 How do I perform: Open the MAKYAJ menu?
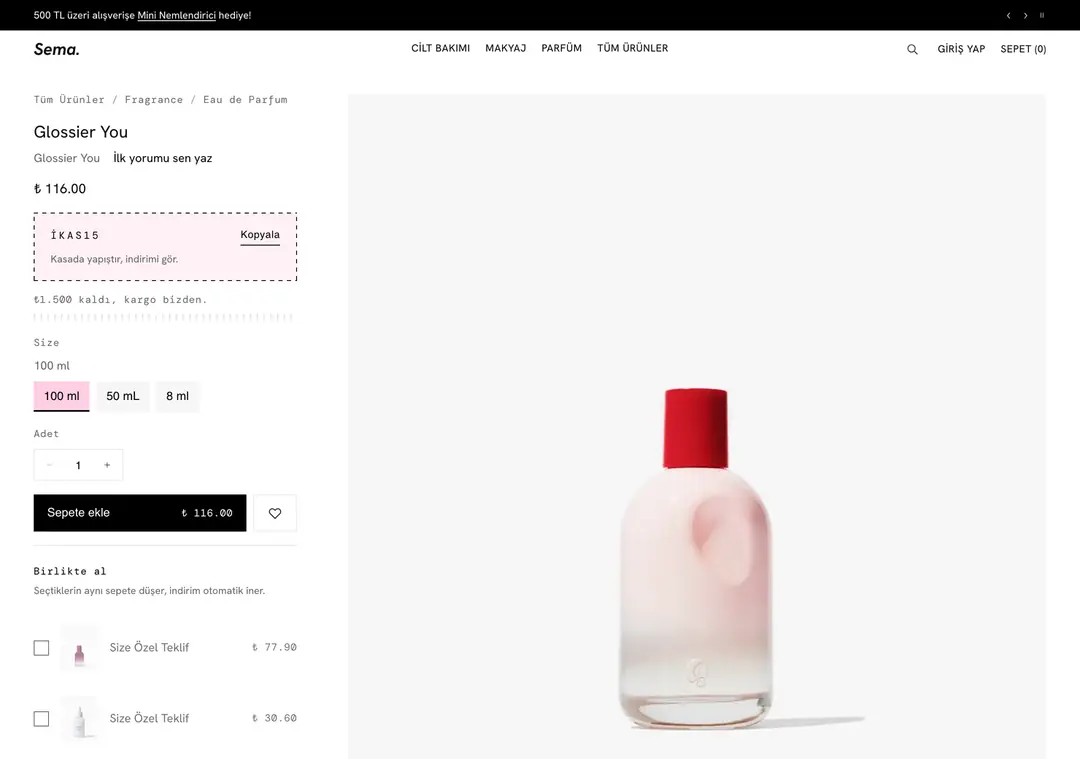pyautogui.click(x=506, y=48)
